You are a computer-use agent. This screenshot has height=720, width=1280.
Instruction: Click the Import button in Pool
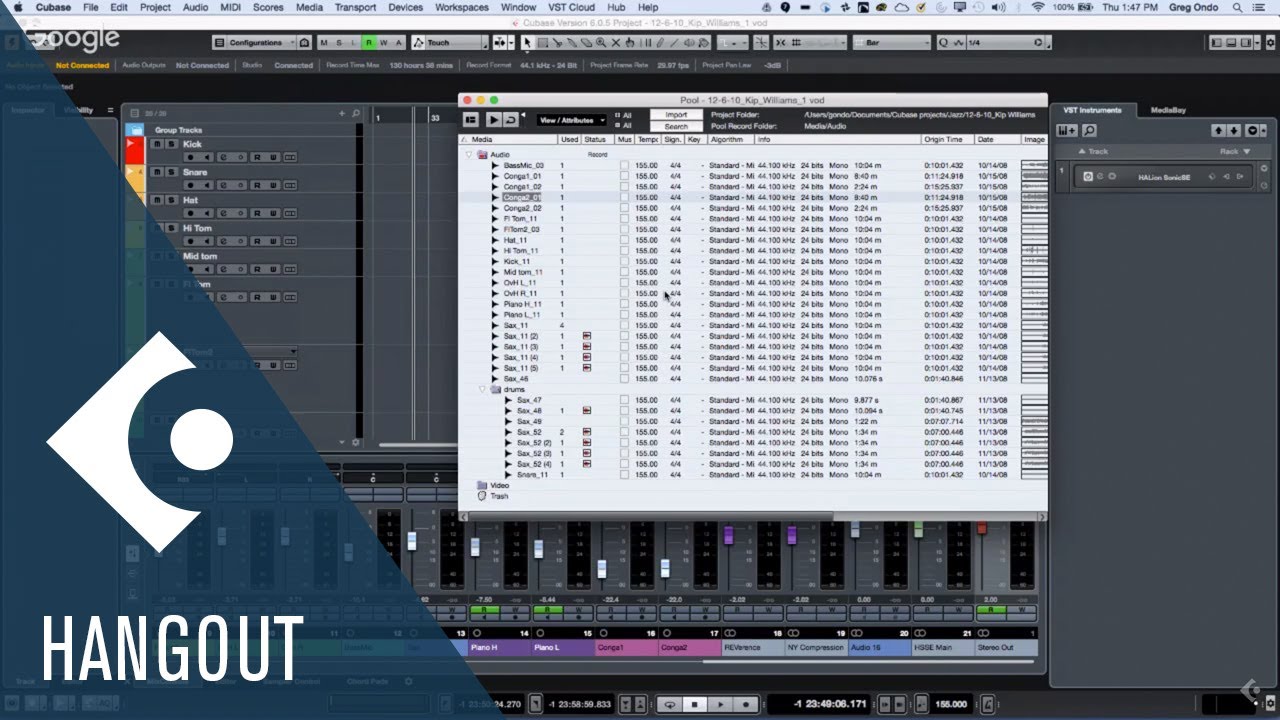[676, 115]
